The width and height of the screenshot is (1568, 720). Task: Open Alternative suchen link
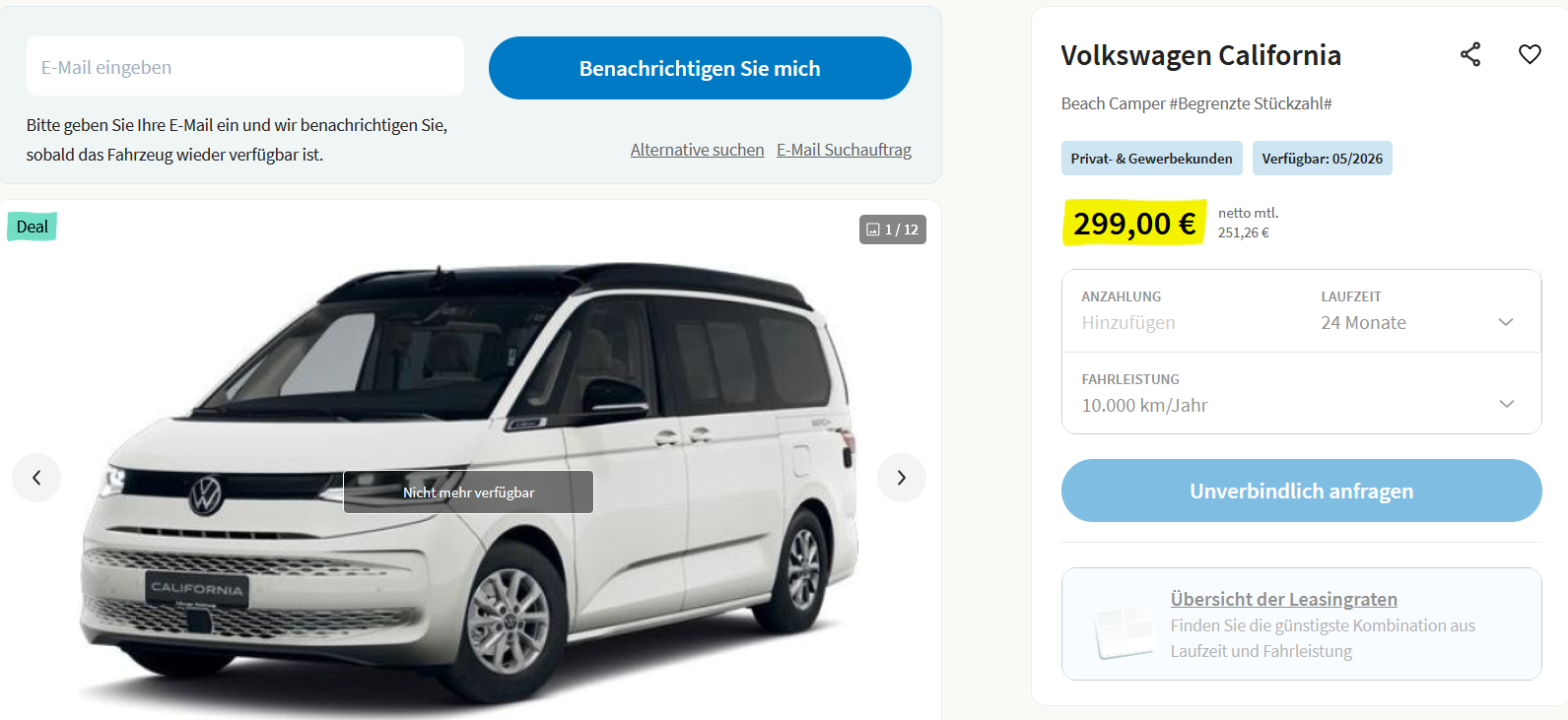click(697, 150)
